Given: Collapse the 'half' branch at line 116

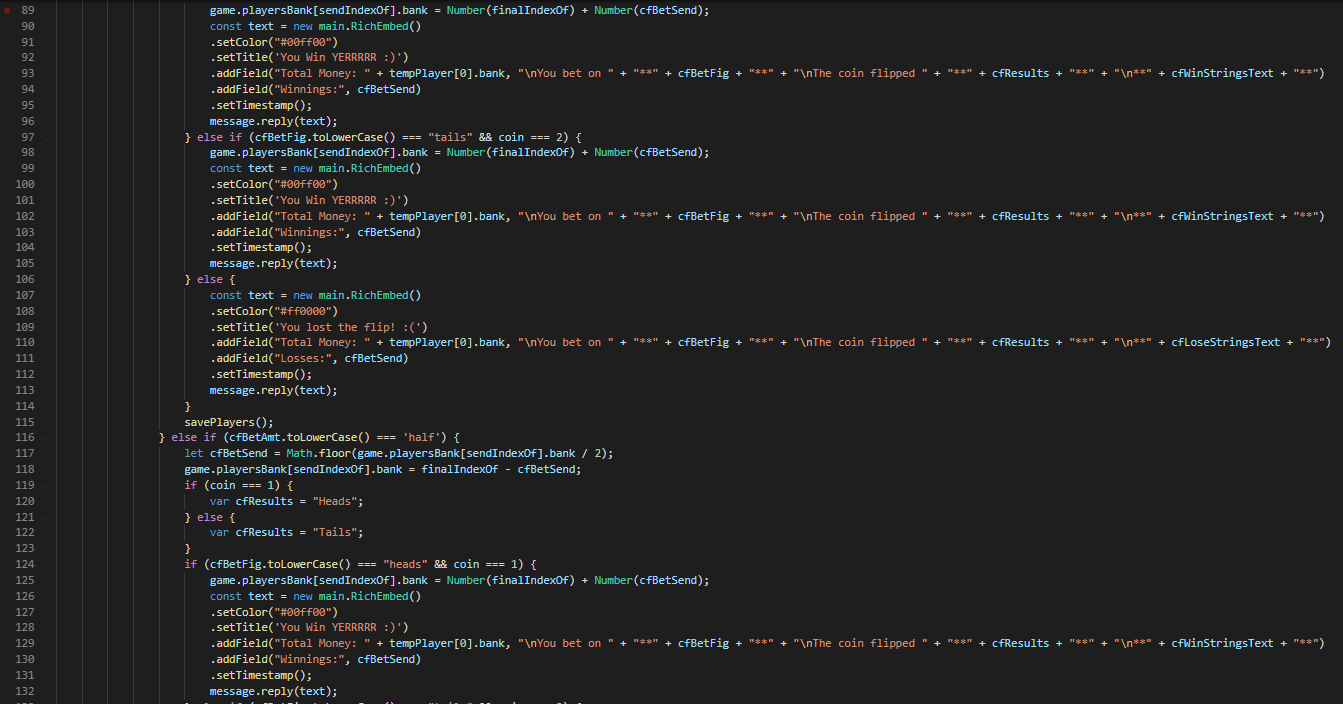Looking at the screenshot, I should pos(47,438).
